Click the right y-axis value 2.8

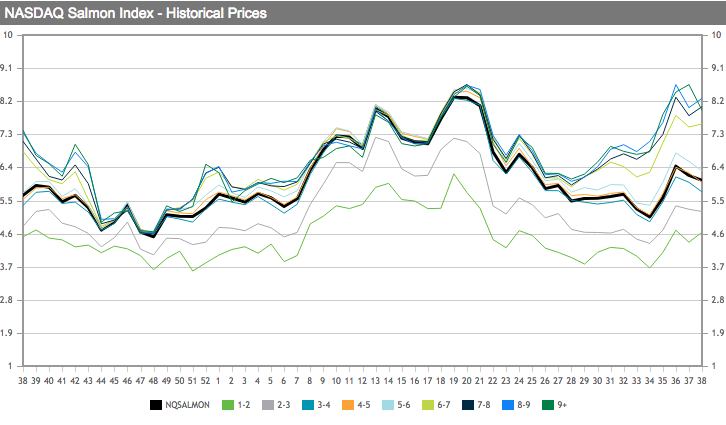point(718,300)
